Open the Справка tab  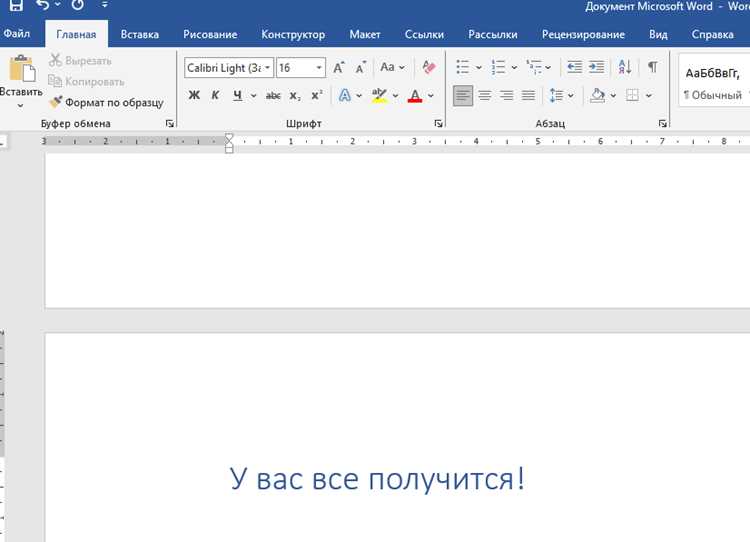point(712,34)
